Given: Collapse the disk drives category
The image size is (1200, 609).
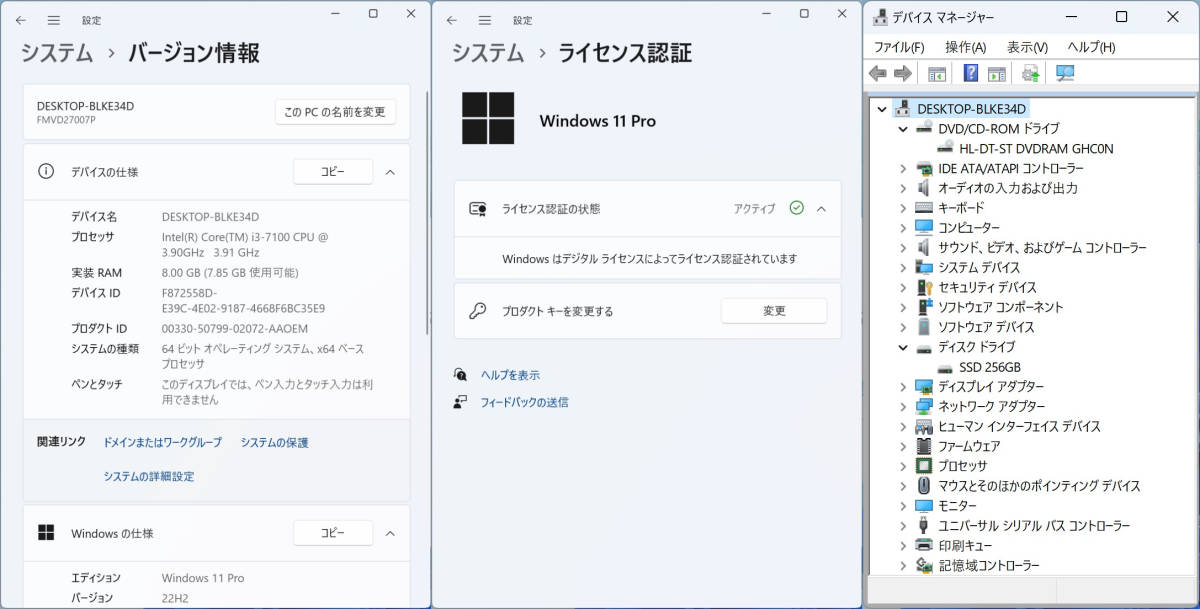Looking at the screenshot, I should (x=902, y=347).
